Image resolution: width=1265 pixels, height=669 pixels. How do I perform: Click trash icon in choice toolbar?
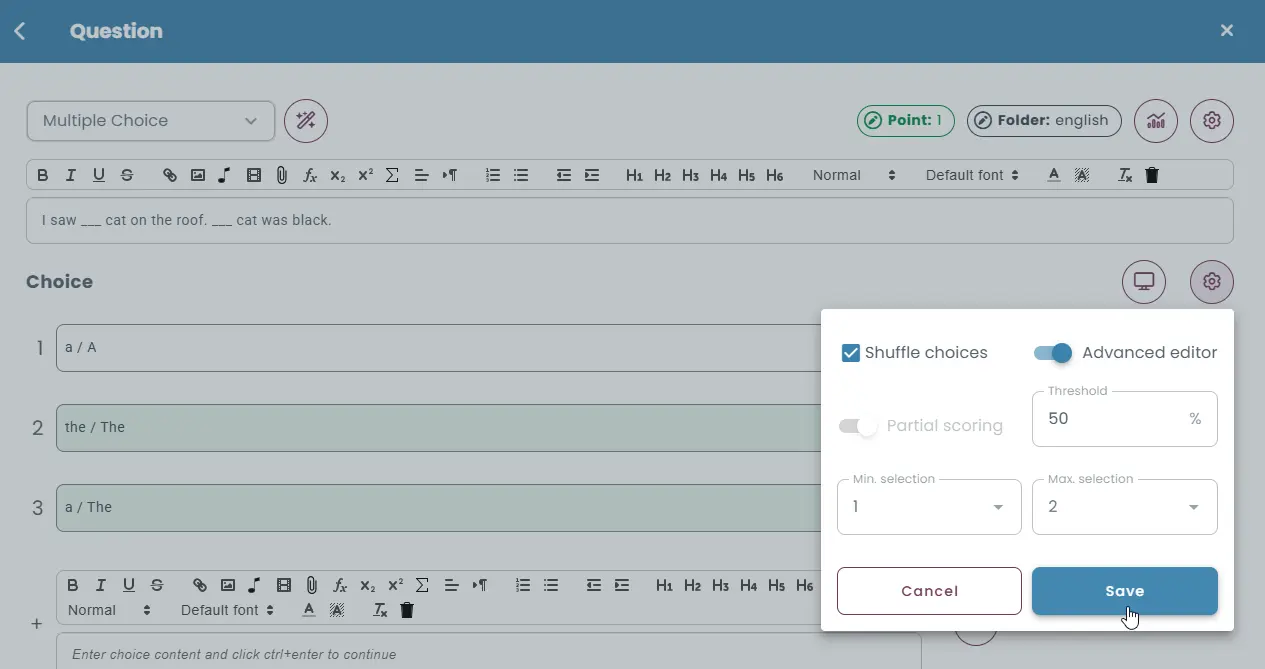click(407, 610)
